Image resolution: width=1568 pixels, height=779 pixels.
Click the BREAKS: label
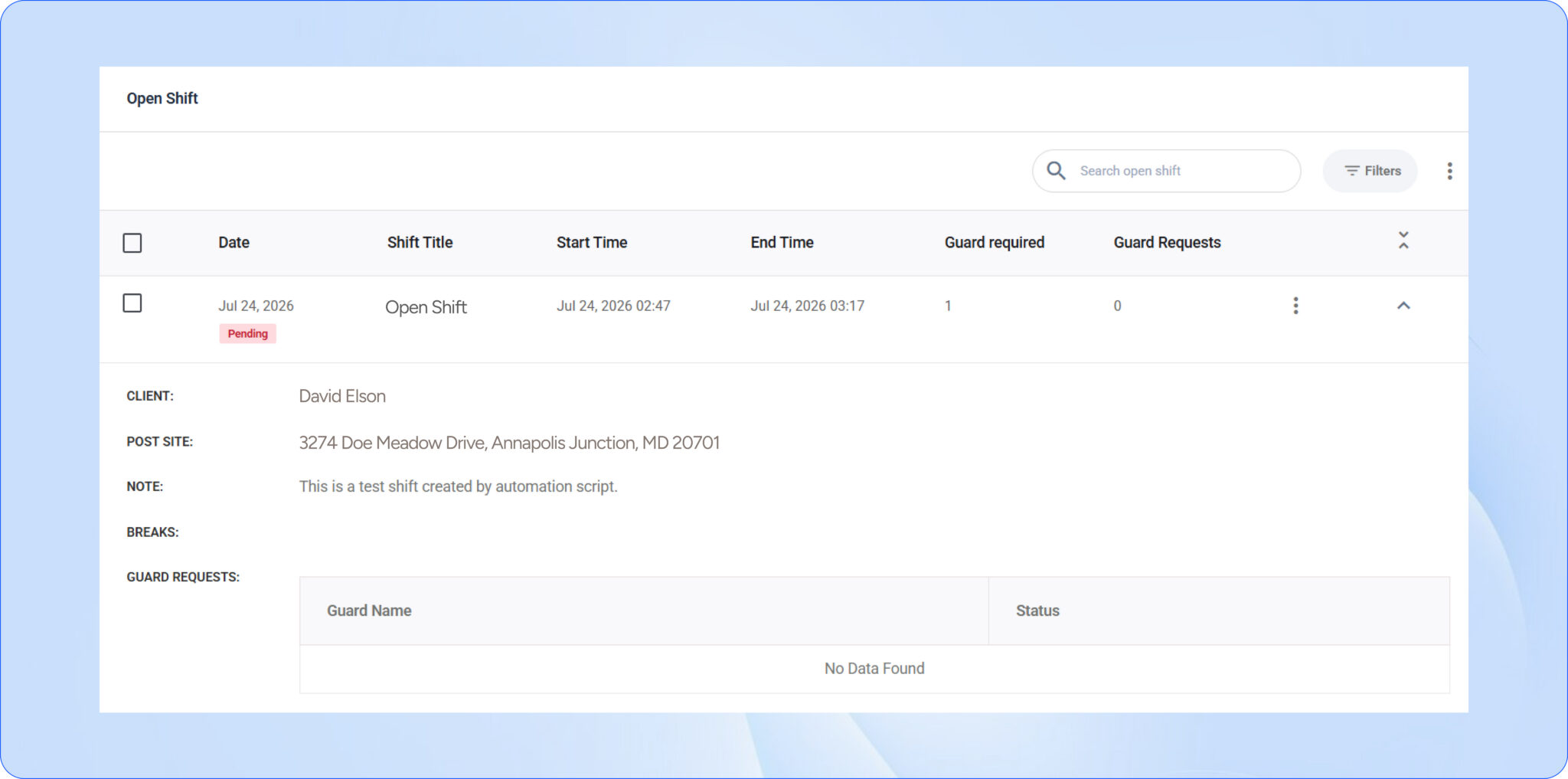pyautogui.click(x=152, y=532)
